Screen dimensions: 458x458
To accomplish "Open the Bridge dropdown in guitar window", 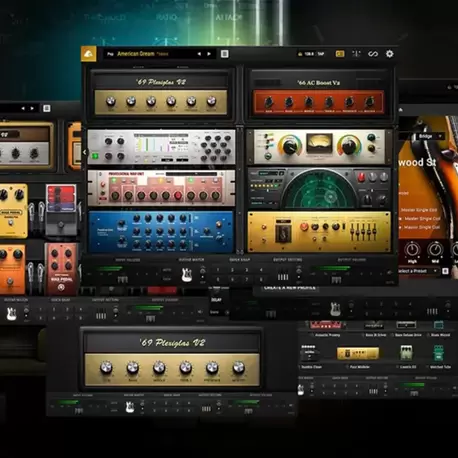I will (x=430, y=136).
